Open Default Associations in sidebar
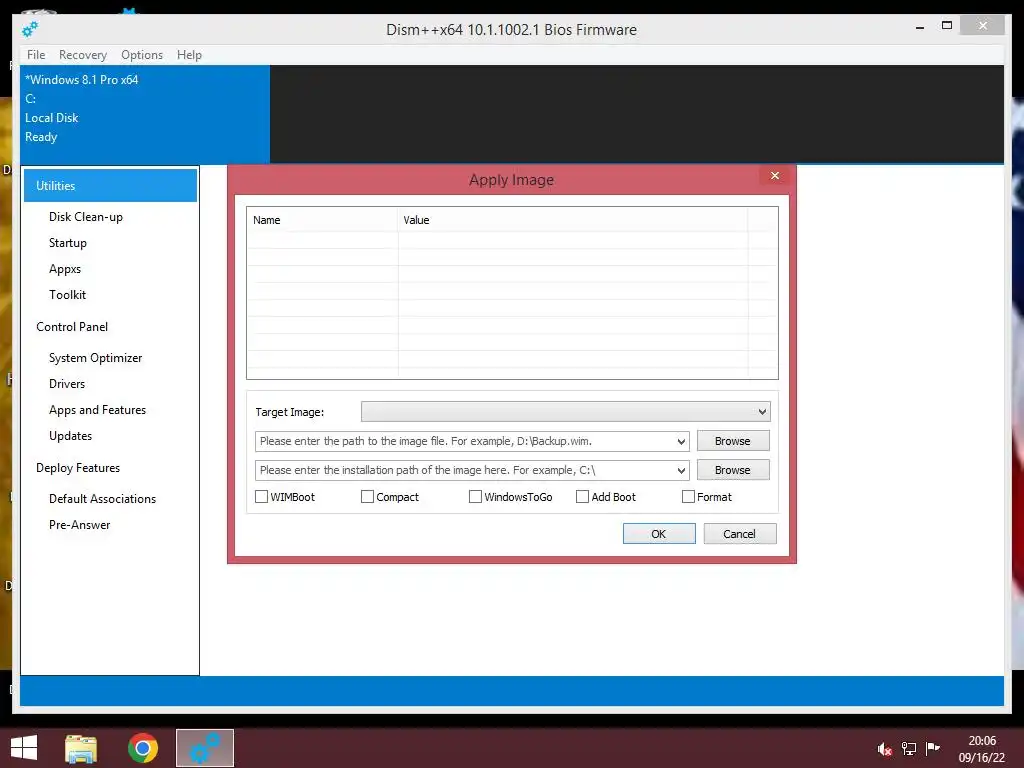 [103, 499]
